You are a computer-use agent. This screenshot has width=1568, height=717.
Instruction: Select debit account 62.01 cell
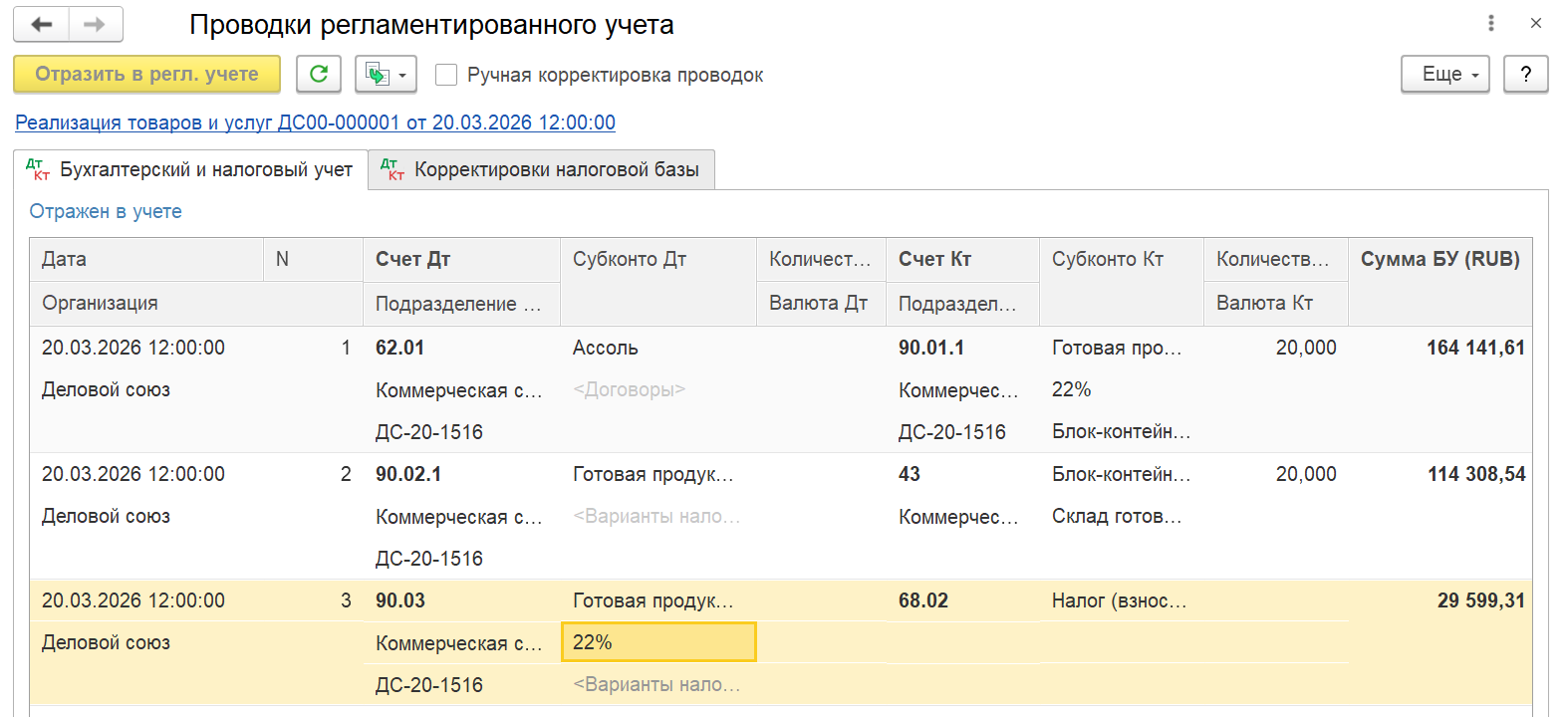(461, 348)
